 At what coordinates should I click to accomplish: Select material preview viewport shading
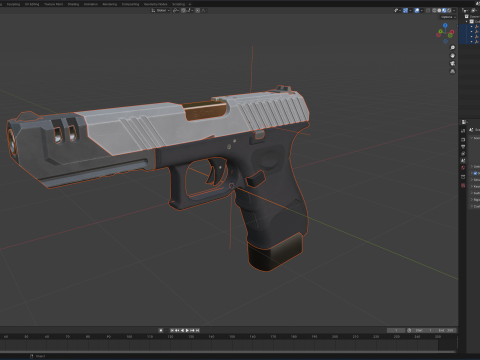click(x=444, y=11)
